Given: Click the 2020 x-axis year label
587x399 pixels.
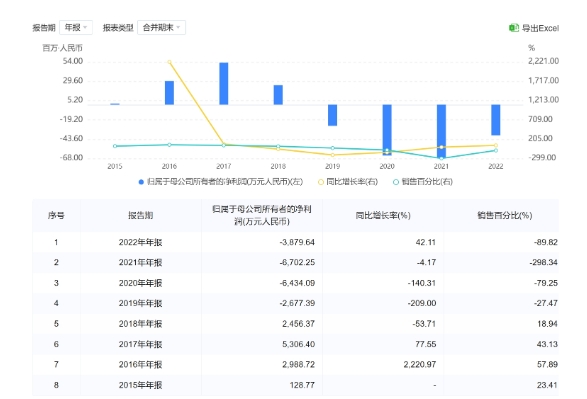Looking at the screenshot, I should [387, 167].
